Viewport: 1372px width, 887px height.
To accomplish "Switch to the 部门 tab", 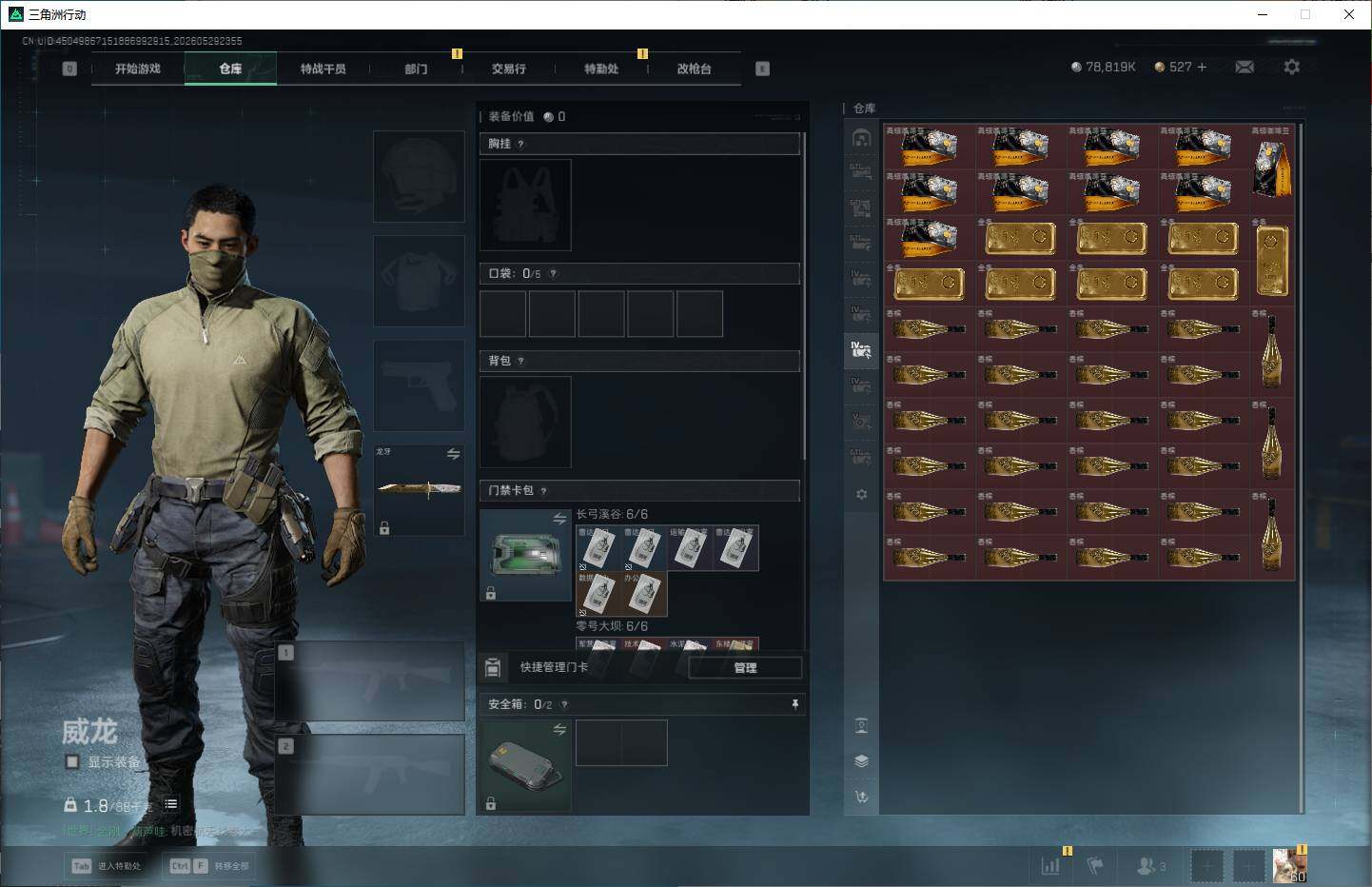I will point(416,69).
